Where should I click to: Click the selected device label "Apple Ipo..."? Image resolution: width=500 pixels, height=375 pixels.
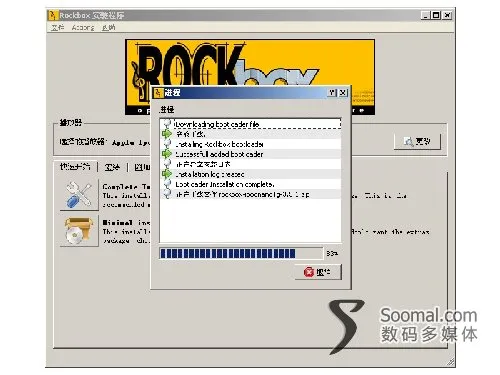pyautogui.click(x=131, y=143)
